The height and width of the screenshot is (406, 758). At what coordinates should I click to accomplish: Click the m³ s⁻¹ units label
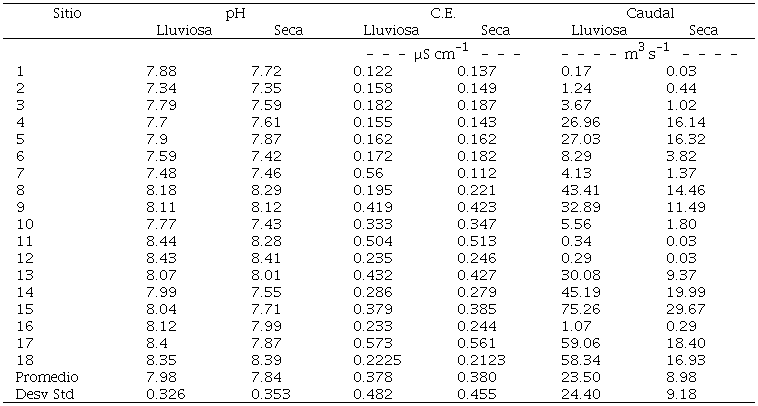click(646, 53)
